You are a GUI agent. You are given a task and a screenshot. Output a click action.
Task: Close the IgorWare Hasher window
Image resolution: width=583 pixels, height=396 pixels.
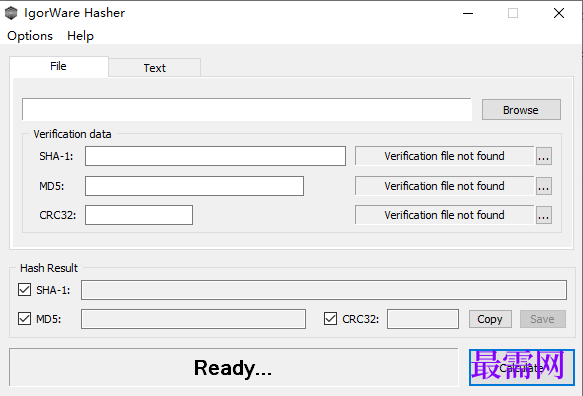coord(558,13)
